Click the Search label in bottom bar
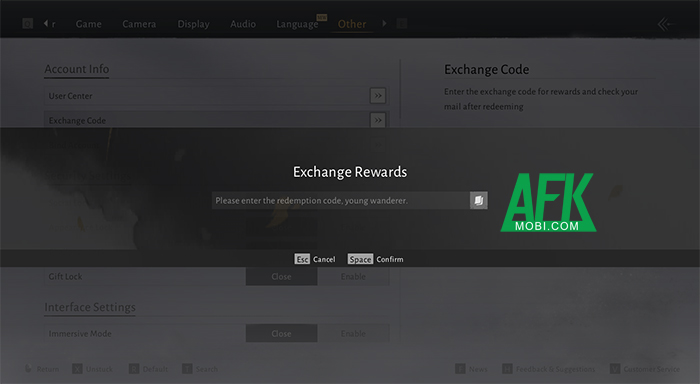 pos(207,369)
